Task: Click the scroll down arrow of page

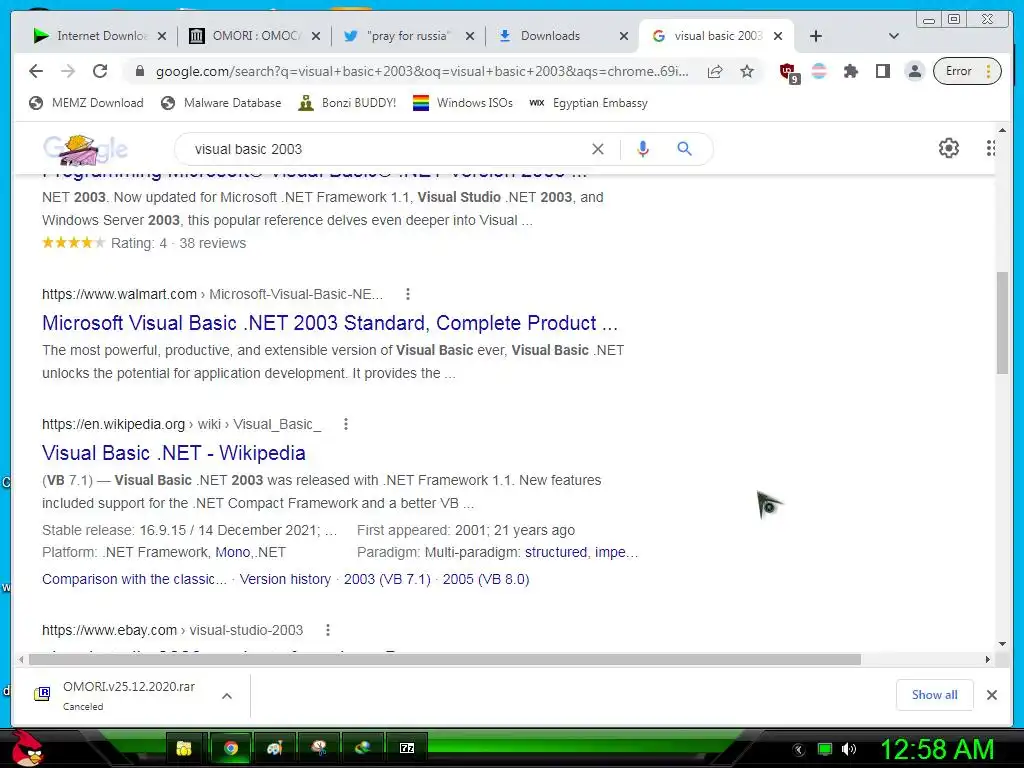Action: pos(1002,644)
